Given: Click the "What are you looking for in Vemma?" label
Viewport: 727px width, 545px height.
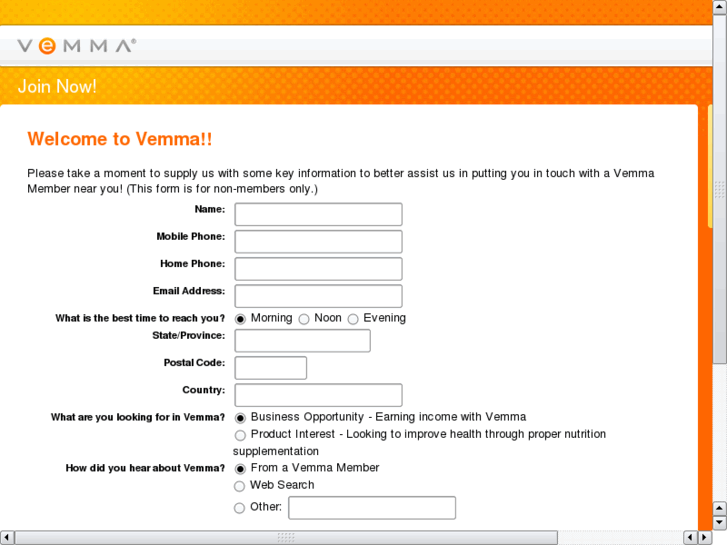Looking at the screenshot, I should 138,417.
